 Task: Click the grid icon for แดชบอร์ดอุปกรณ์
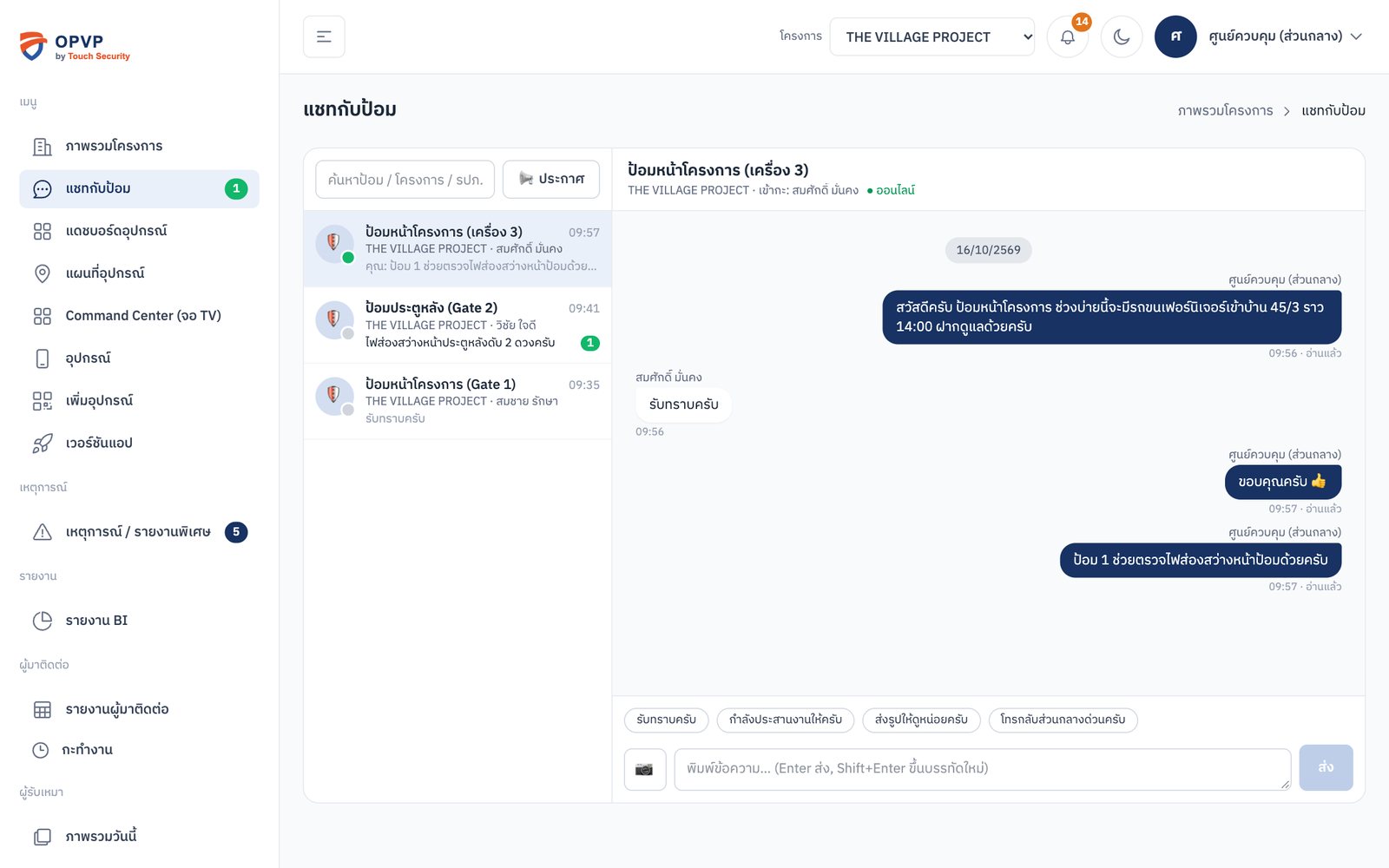coord(42,232)
